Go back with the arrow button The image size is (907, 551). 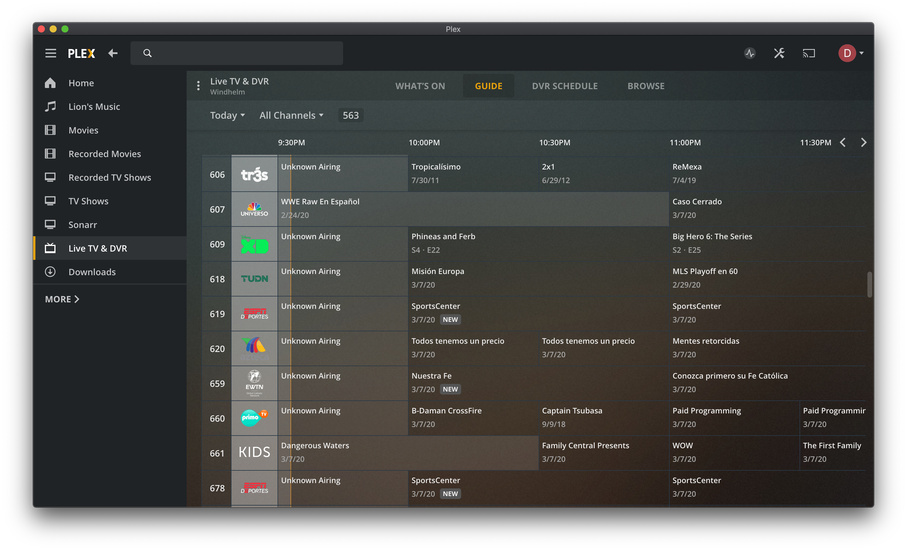tap(113, 53)
